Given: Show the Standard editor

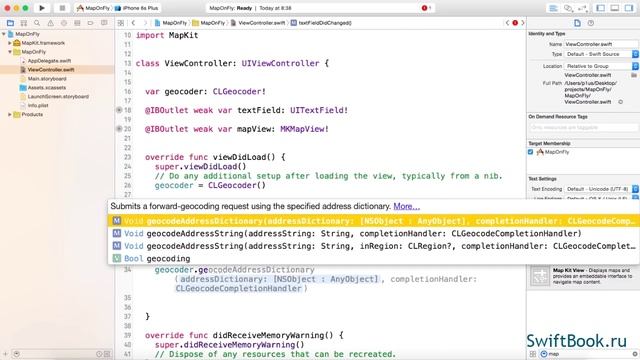Looking at the screenshot, I should (553, 8).
